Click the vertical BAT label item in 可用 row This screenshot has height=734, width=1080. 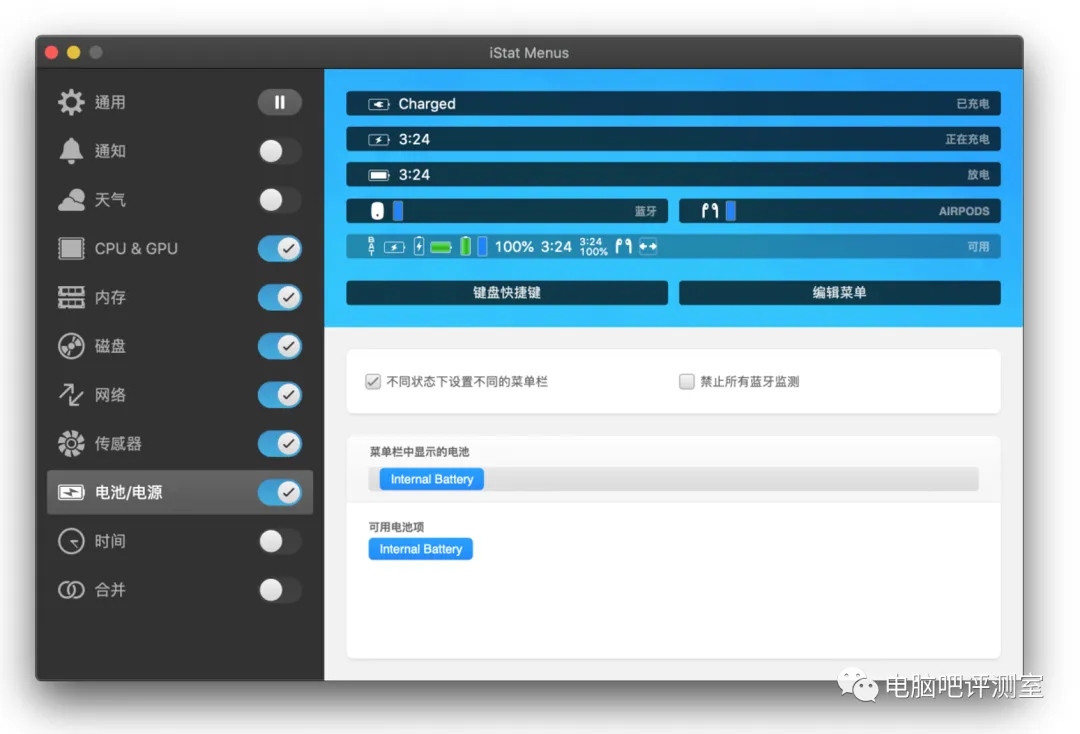tap(371, 247)
